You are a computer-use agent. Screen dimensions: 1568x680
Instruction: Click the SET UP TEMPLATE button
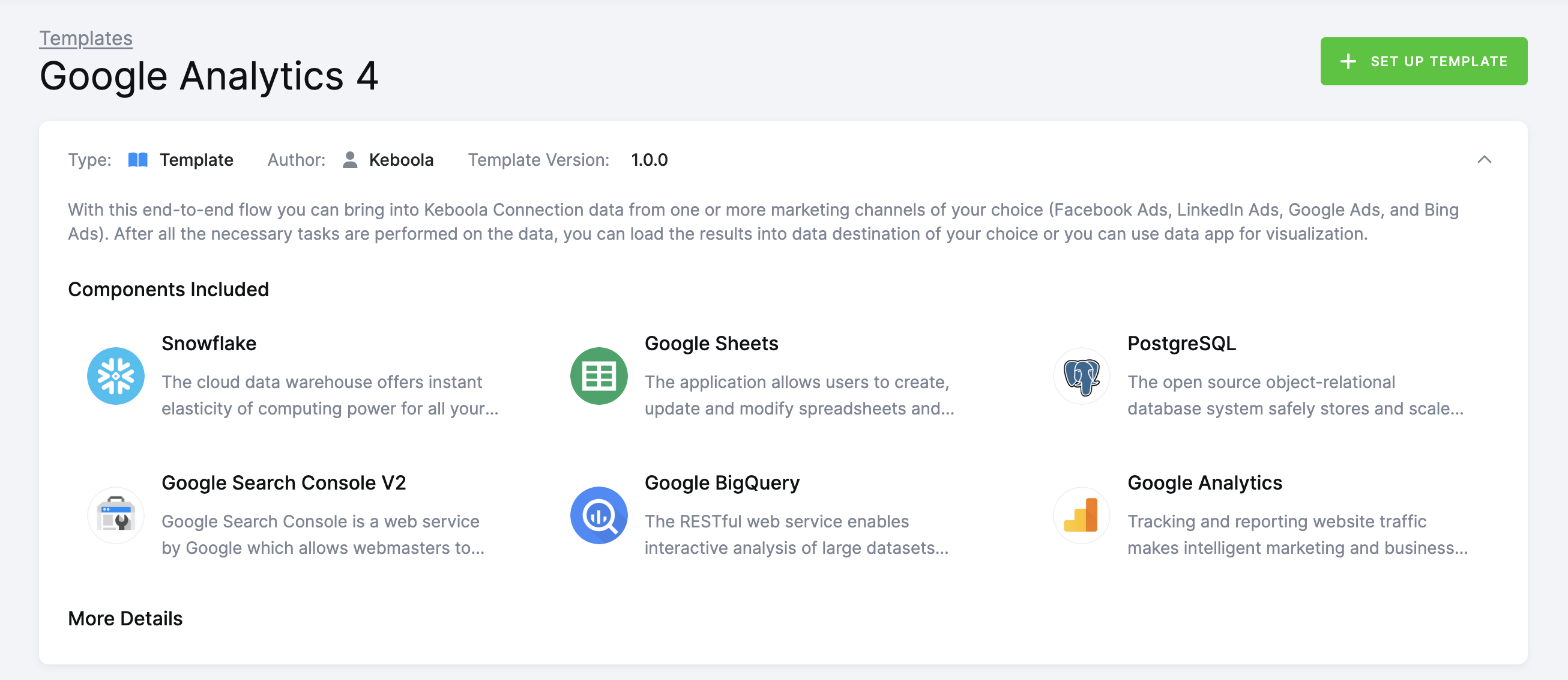[1423, 61]
